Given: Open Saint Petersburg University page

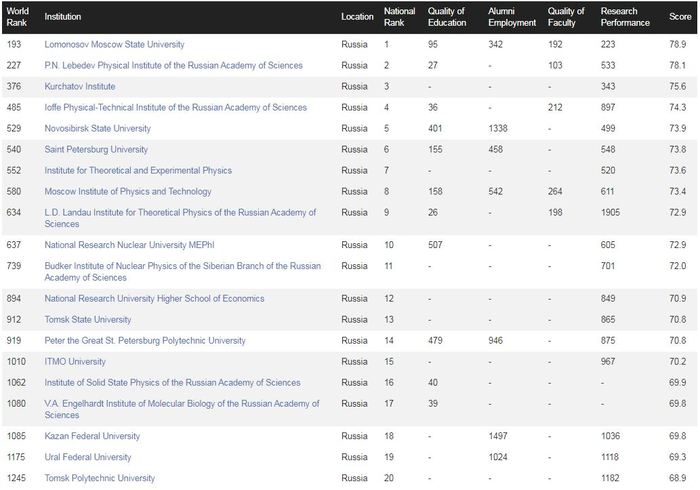Looking at the screenshot, I should coord(96,150).
